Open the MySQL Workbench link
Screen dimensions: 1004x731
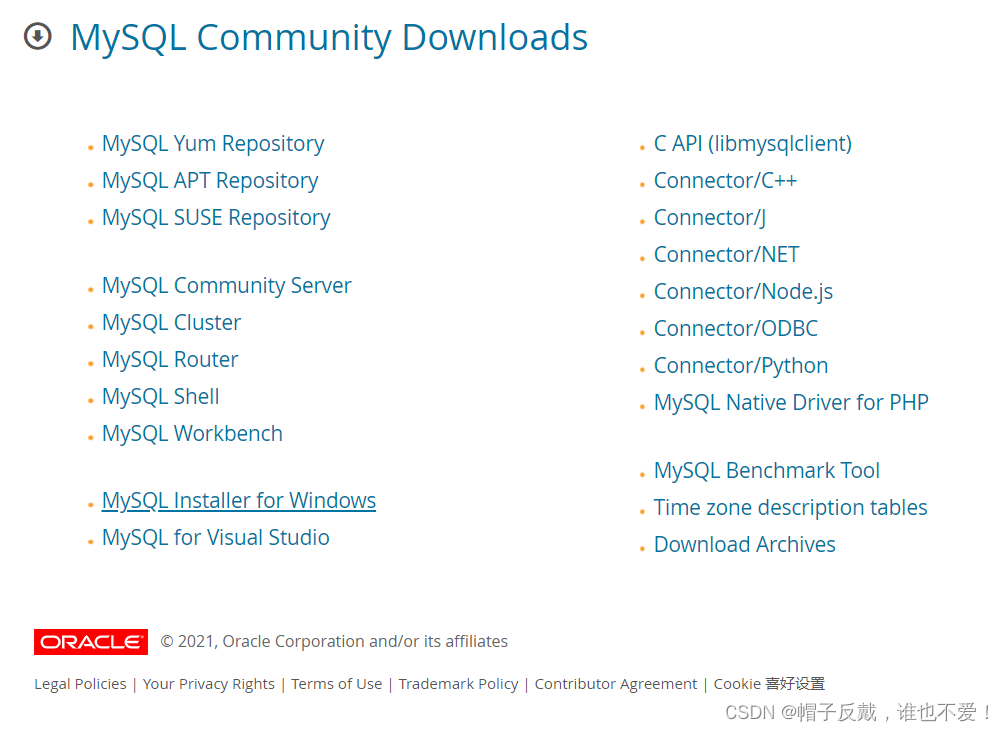(x=192, y=434)
